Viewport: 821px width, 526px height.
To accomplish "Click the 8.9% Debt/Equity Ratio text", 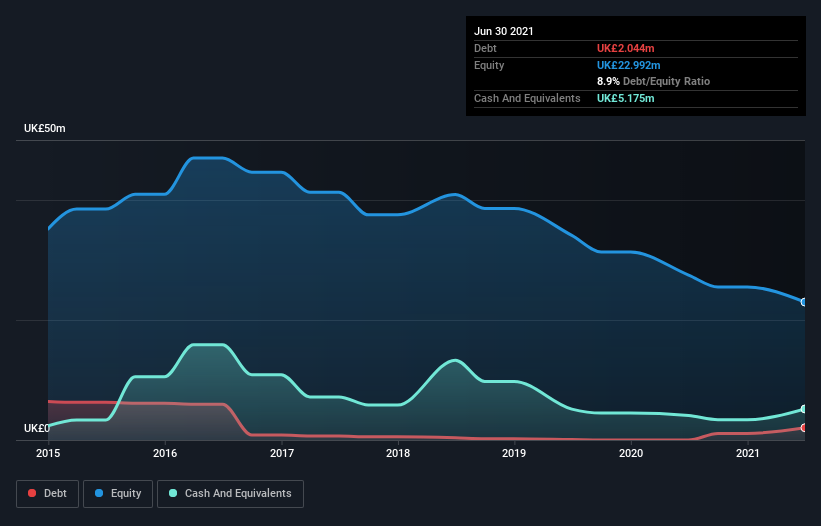I will point(653,82).
